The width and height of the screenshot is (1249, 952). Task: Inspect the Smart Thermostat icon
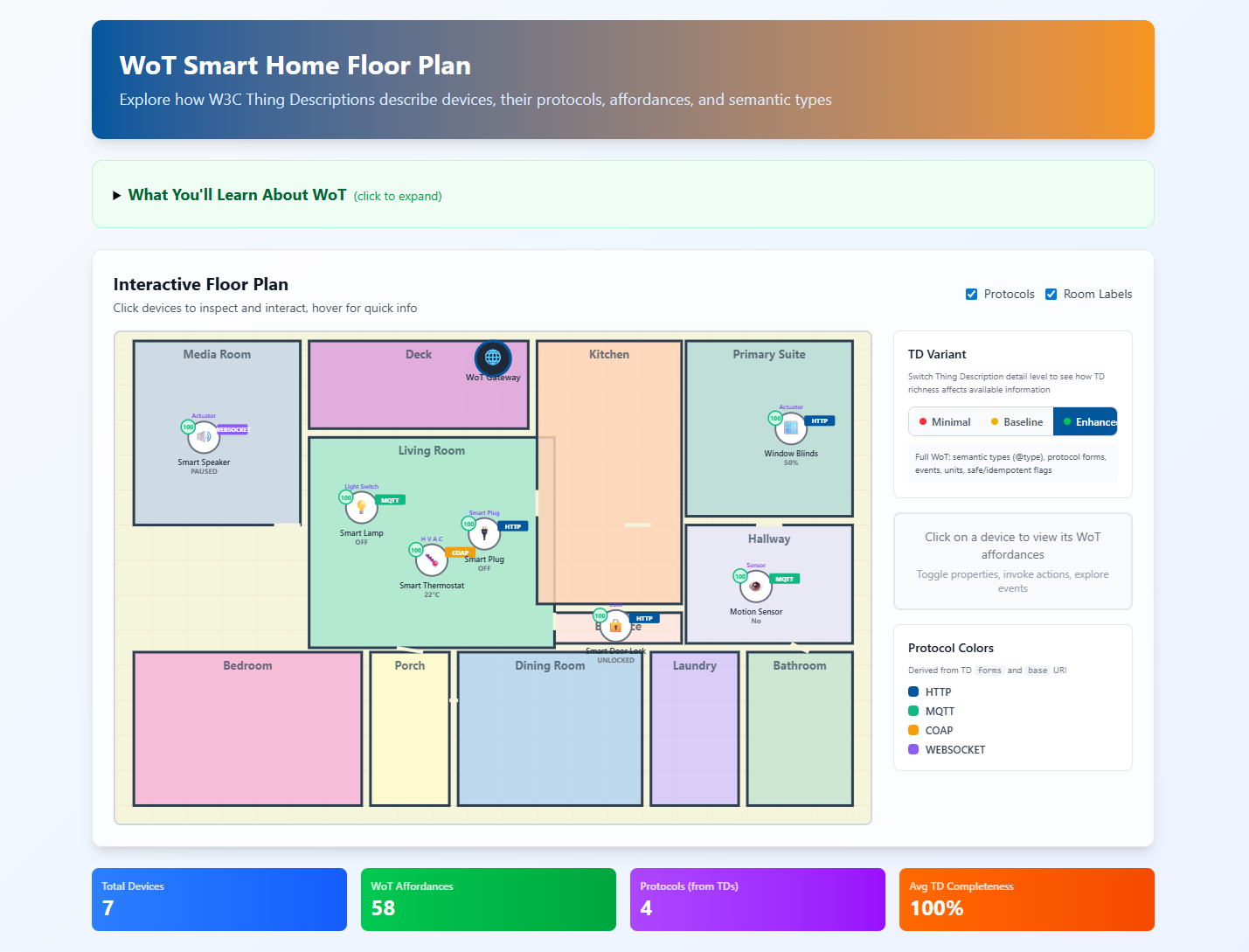coord(432,559)
